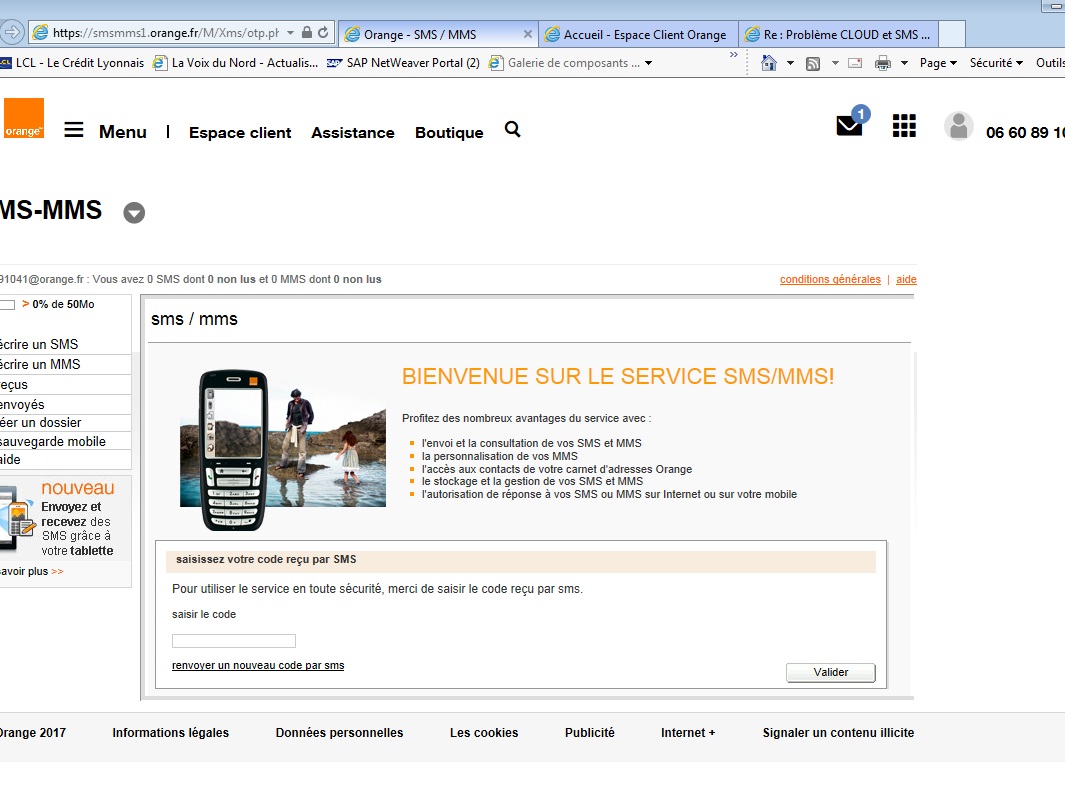This screenshot has width=1065, height=786.
Task: Focus the saisir le code input field
Action: pyautogui.click(x=234, y=641)
